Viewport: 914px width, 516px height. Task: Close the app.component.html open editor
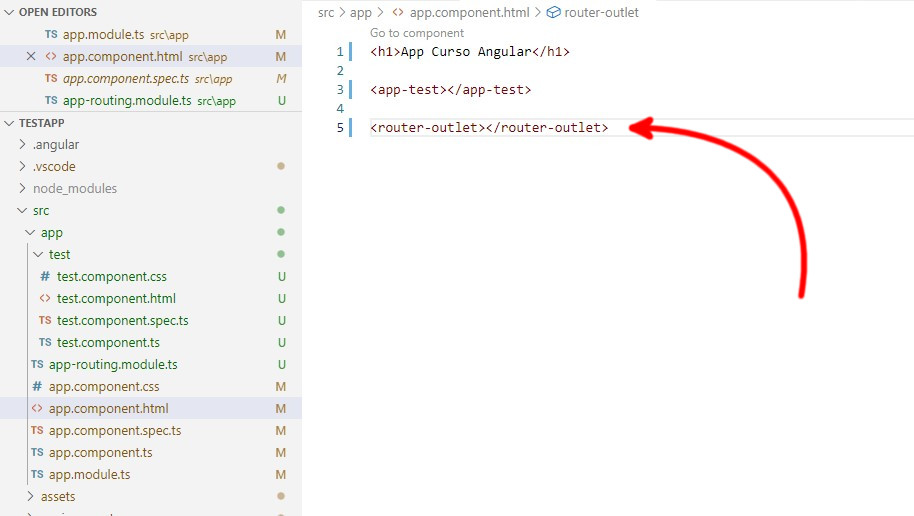[x=31, y=57]
